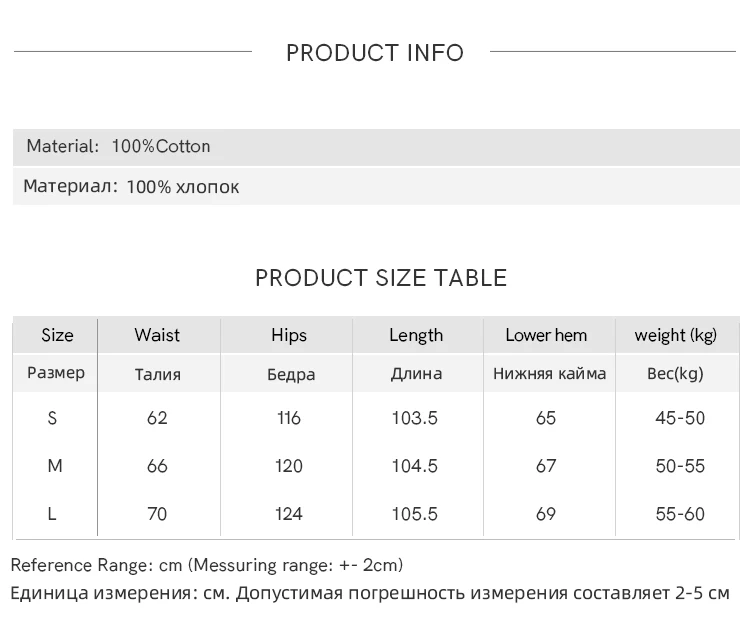Click length value 105.5 in L row
Image resolution: width=750 pixels, height=630 pixels.
pyautogui.click(x=414, y=514)
